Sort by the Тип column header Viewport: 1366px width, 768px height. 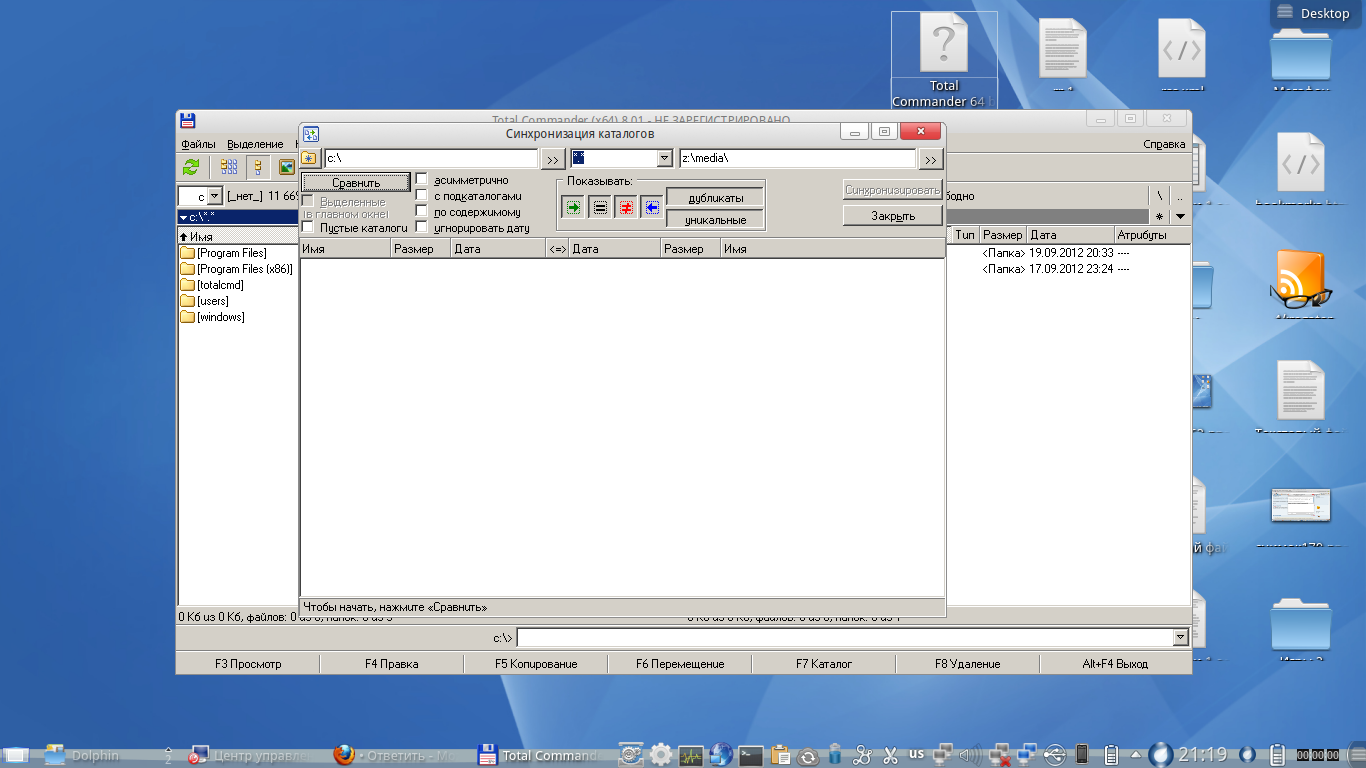click(x=964, y=235)
